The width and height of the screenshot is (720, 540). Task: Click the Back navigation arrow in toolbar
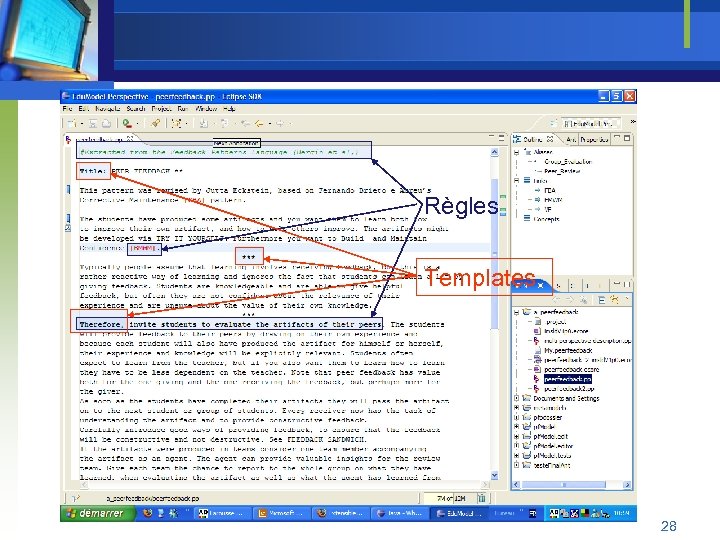click(x=259, y=124)
